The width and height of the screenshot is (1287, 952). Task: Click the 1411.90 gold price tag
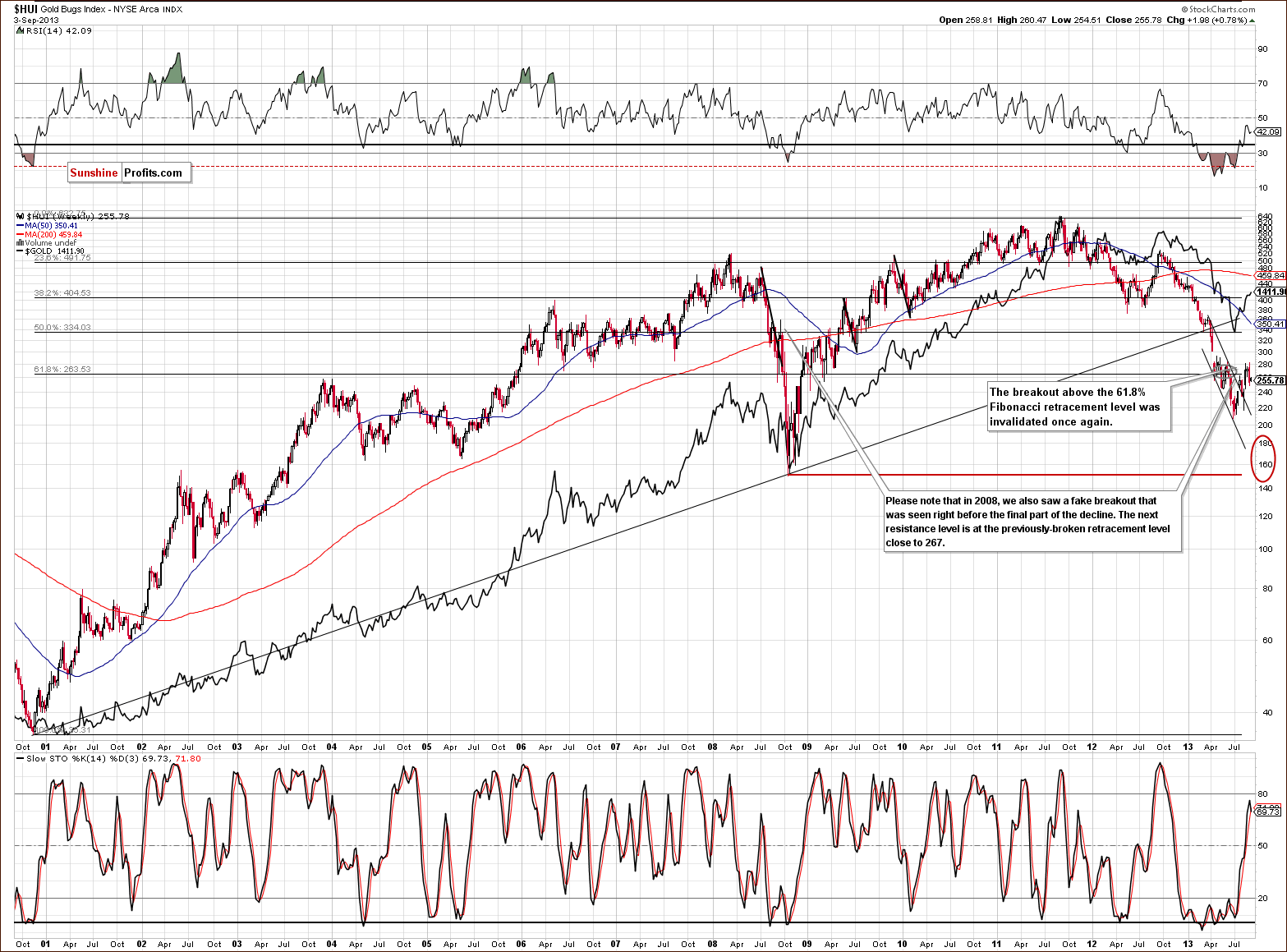[x=1271, y=292]
